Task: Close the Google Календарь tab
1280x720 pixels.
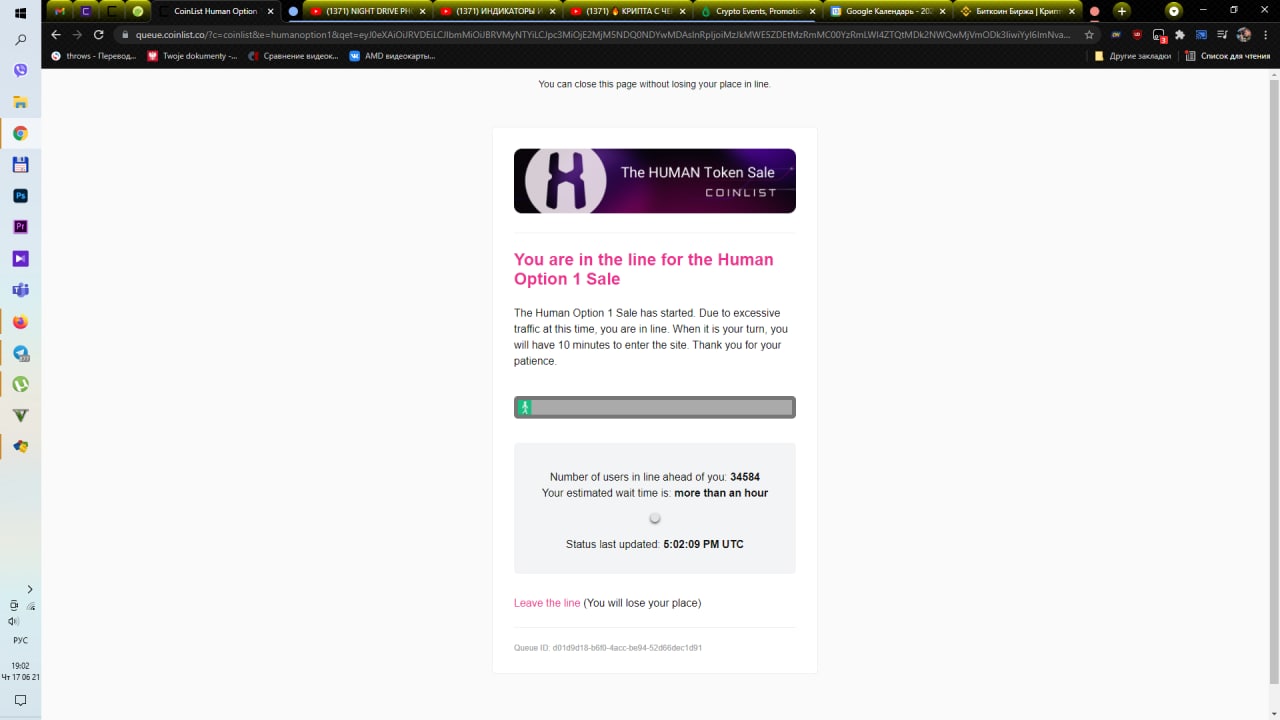Action: pos(943,11)
